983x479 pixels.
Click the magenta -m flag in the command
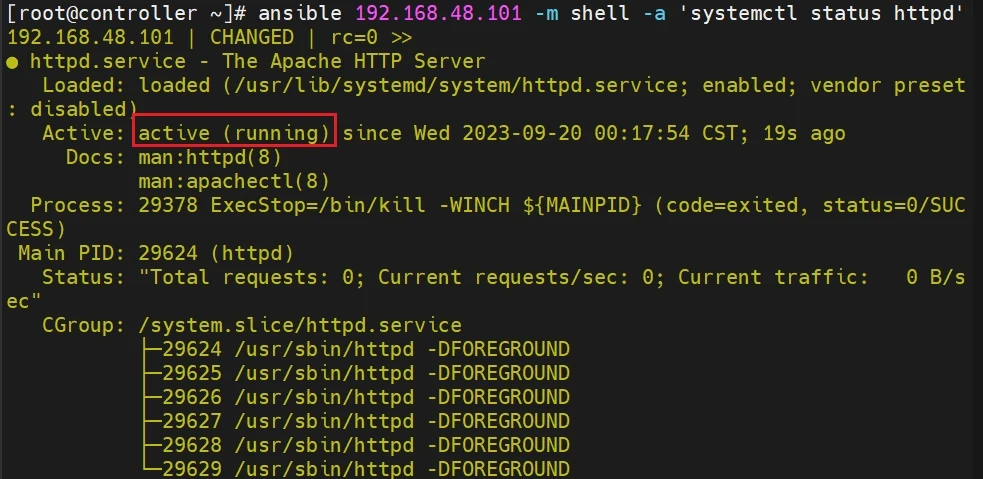click(540, 14)
